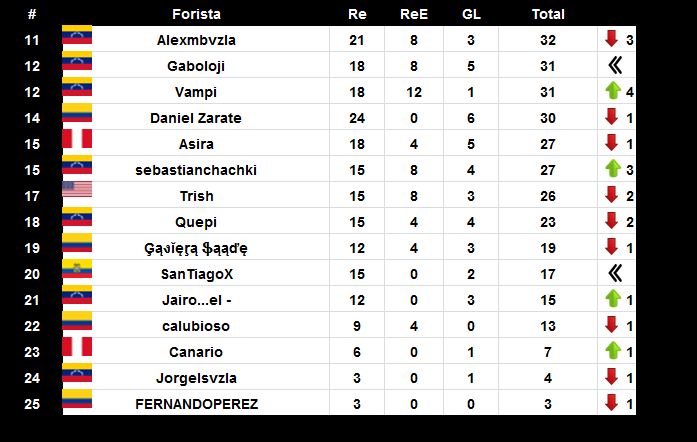This screenshot has width=697, height=442.
Task: Click the forista name Jorgelsvzla
Action: (196, 378)
